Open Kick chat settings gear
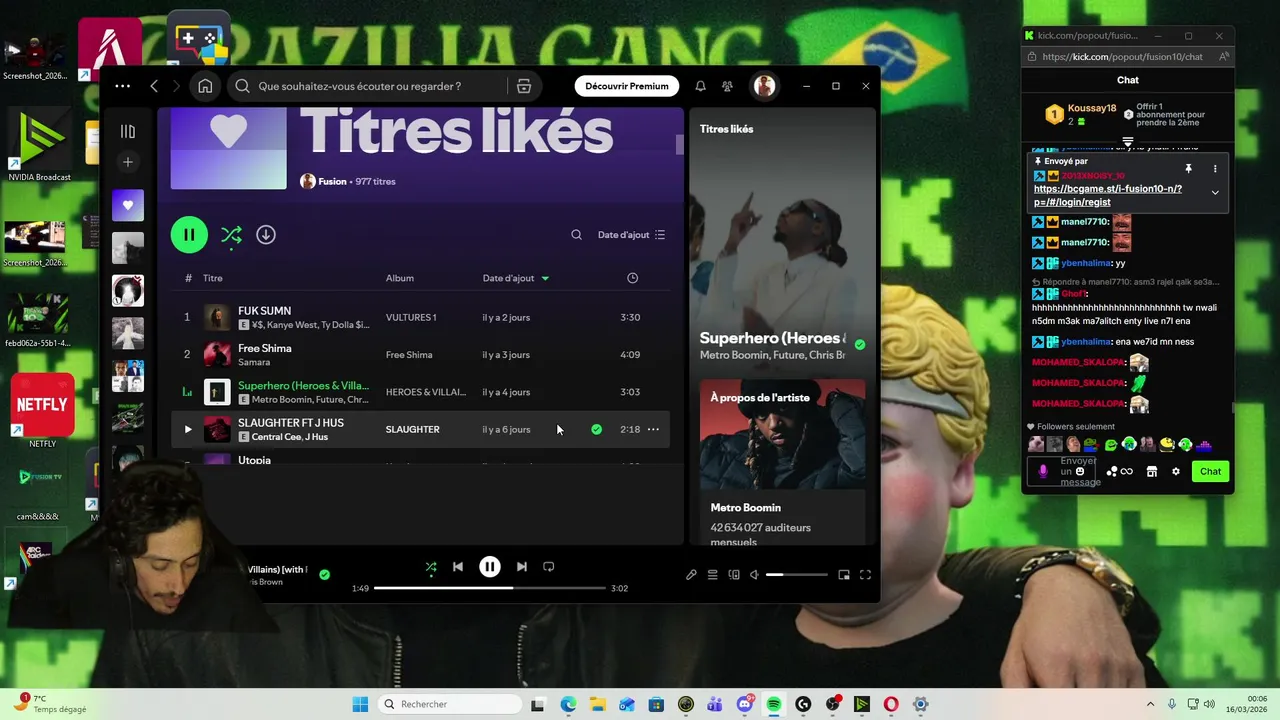 (1176, 471)
